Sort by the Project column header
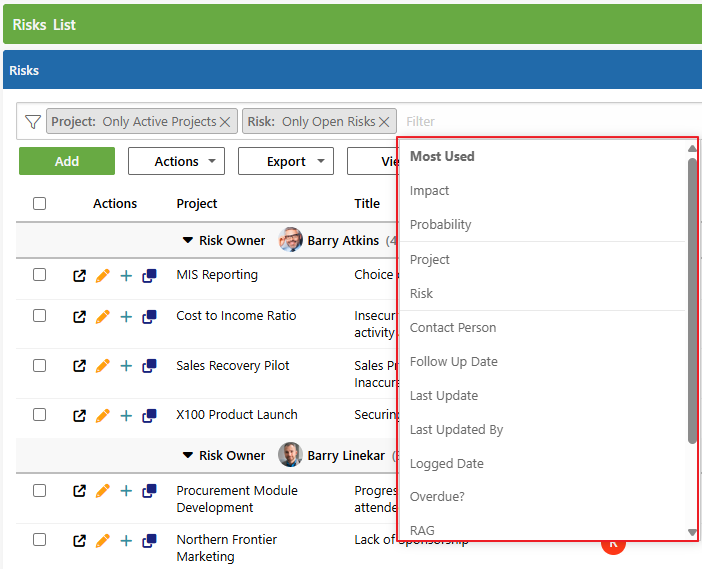Screen dimensions: 702x569 [x=197, y=204]
